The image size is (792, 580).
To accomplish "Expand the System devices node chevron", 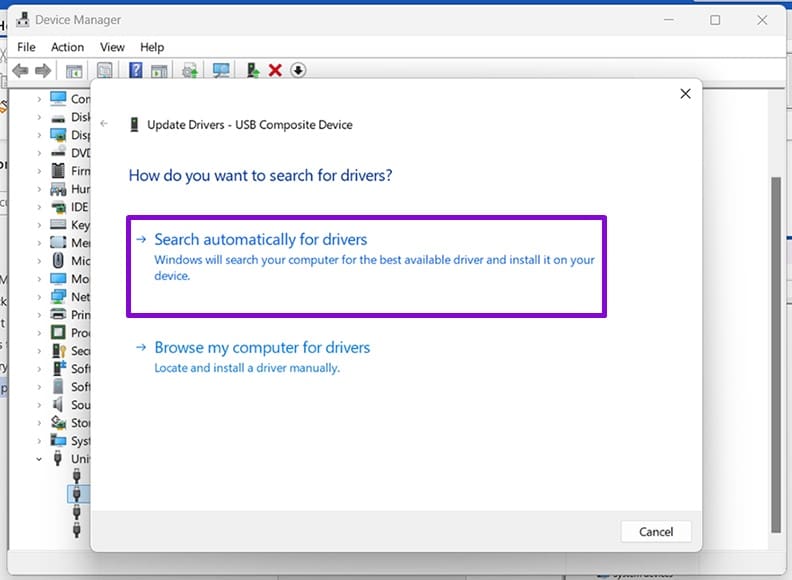I will (39, 441).
